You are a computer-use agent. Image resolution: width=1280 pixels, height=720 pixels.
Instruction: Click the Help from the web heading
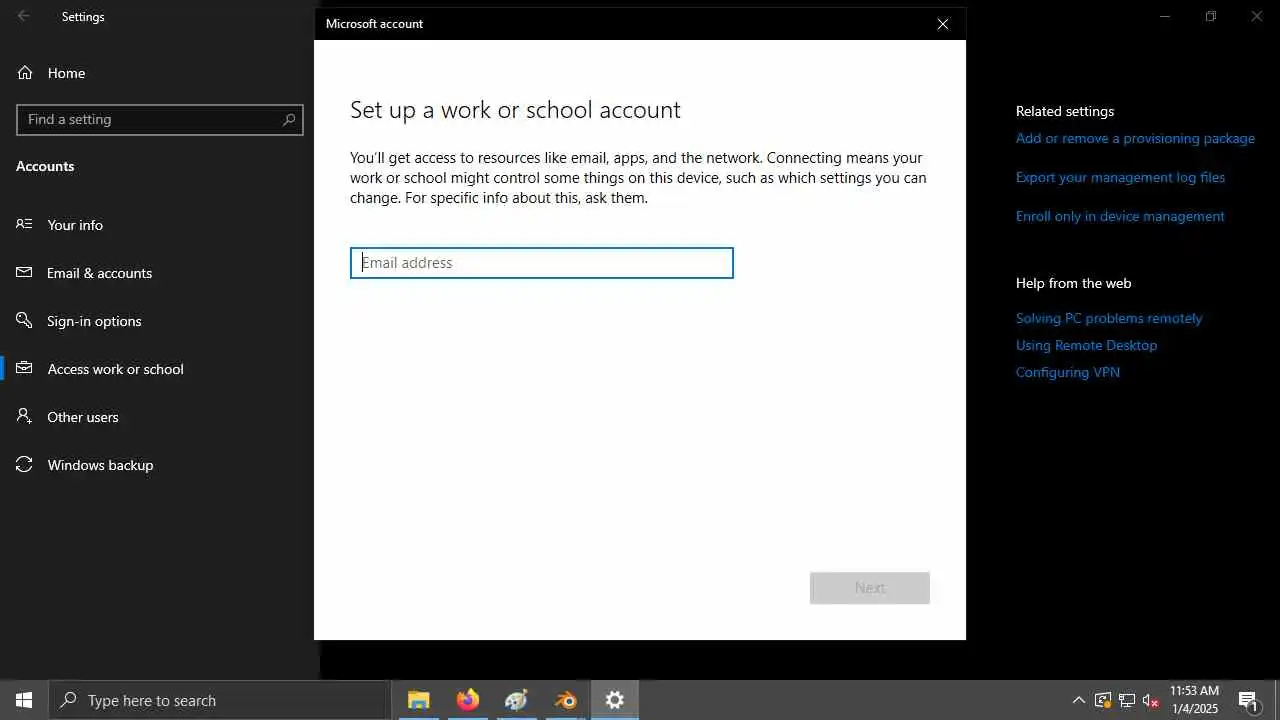click(1073, 283)
